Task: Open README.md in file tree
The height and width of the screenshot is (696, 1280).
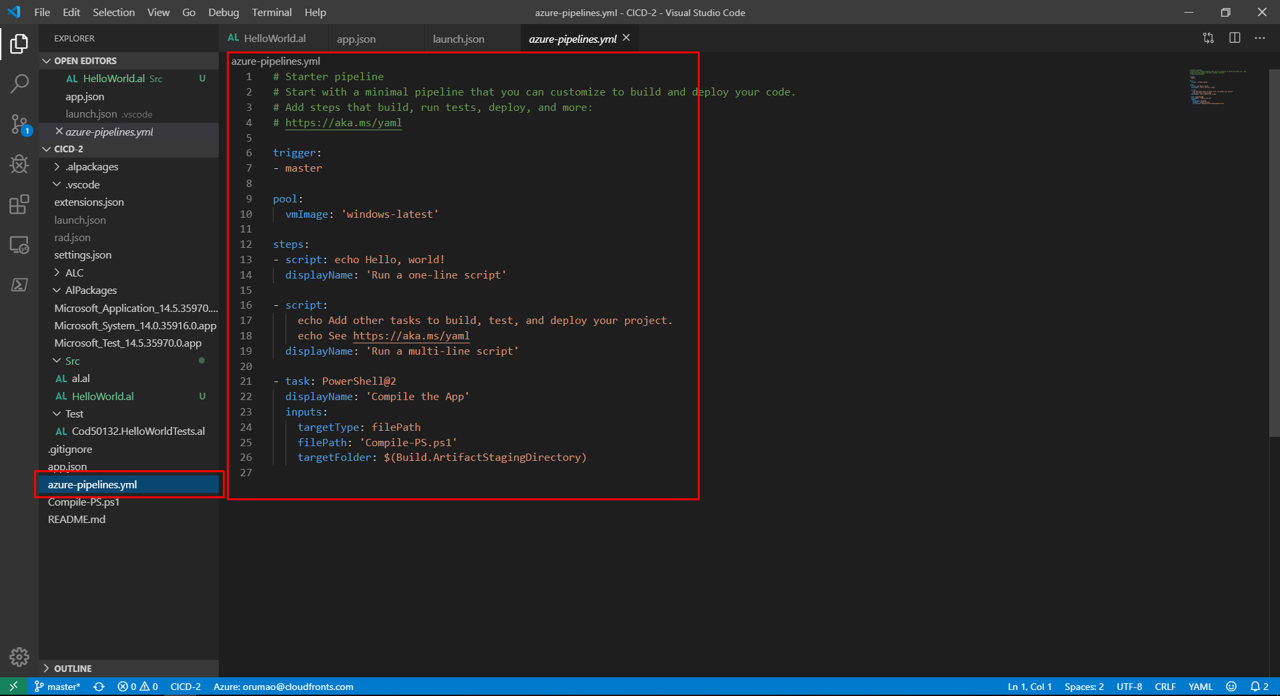Action: [x=77, y=520]
